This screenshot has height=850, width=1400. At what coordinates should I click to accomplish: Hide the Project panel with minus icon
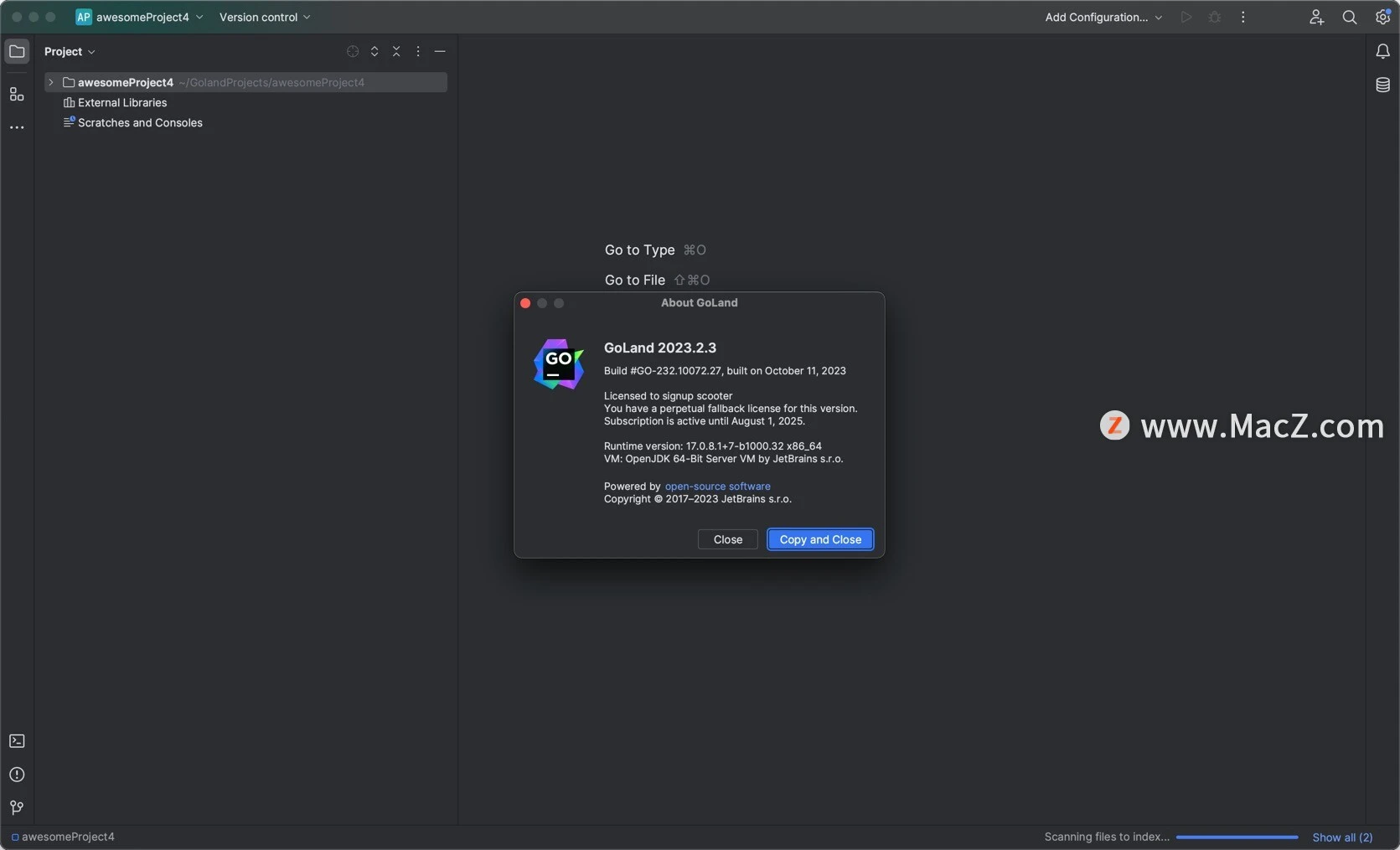pos(440,51)
